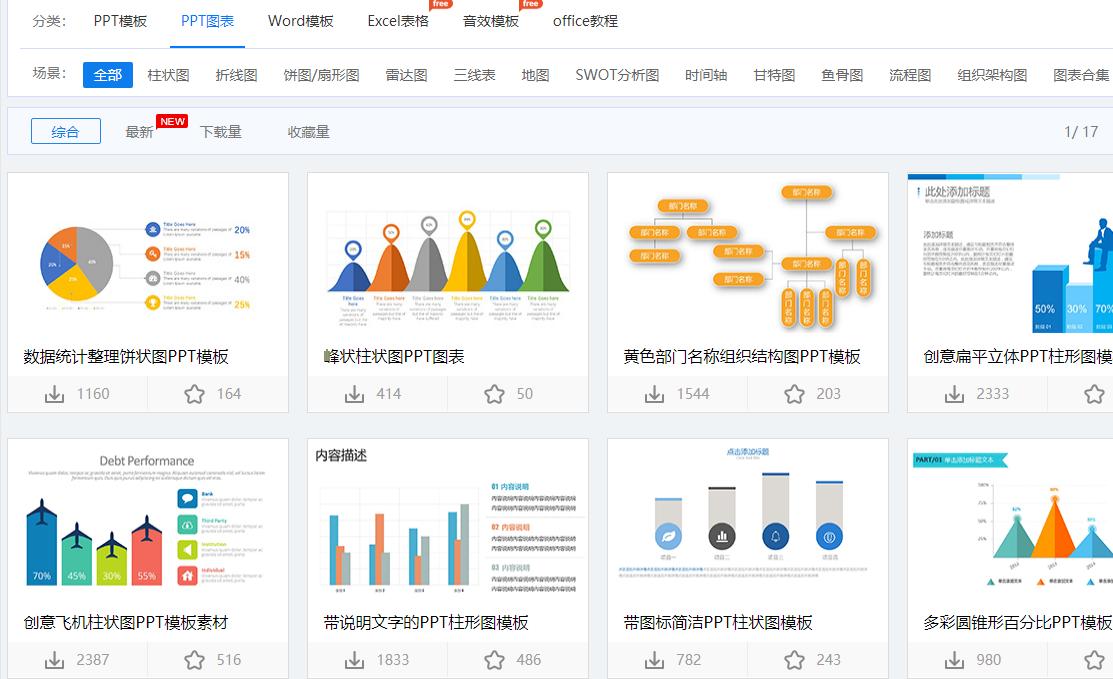1113x679 pixels.
Task: Enable the 柱状图 filter
Action: (x=168, y=74)
